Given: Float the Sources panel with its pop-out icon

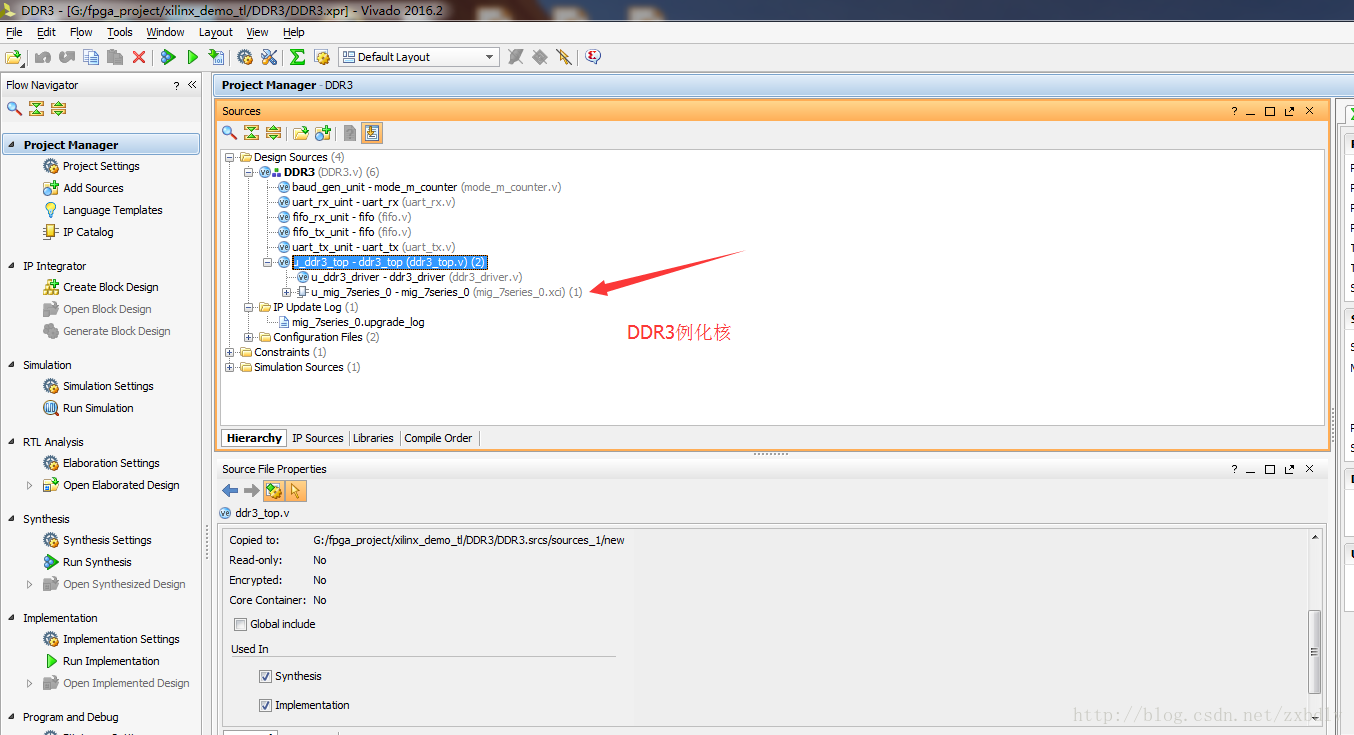Looking at the screenshot, I should coord(1290,111).
